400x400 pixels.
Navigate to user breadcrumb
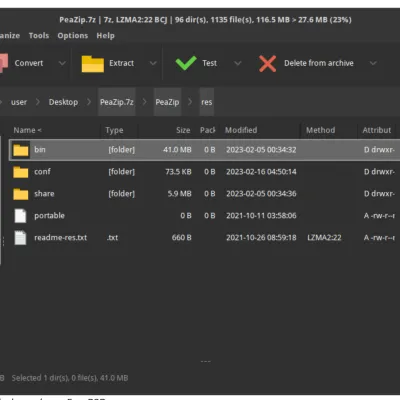(x=19, y=102)
